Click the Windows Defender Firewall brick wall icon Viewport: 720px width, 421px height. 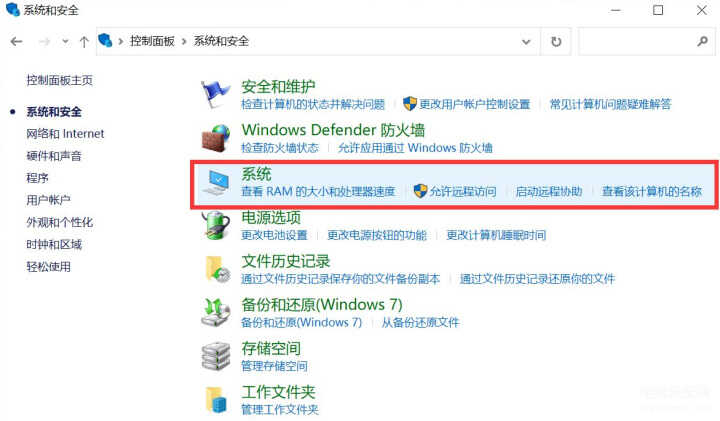[216, 138]
